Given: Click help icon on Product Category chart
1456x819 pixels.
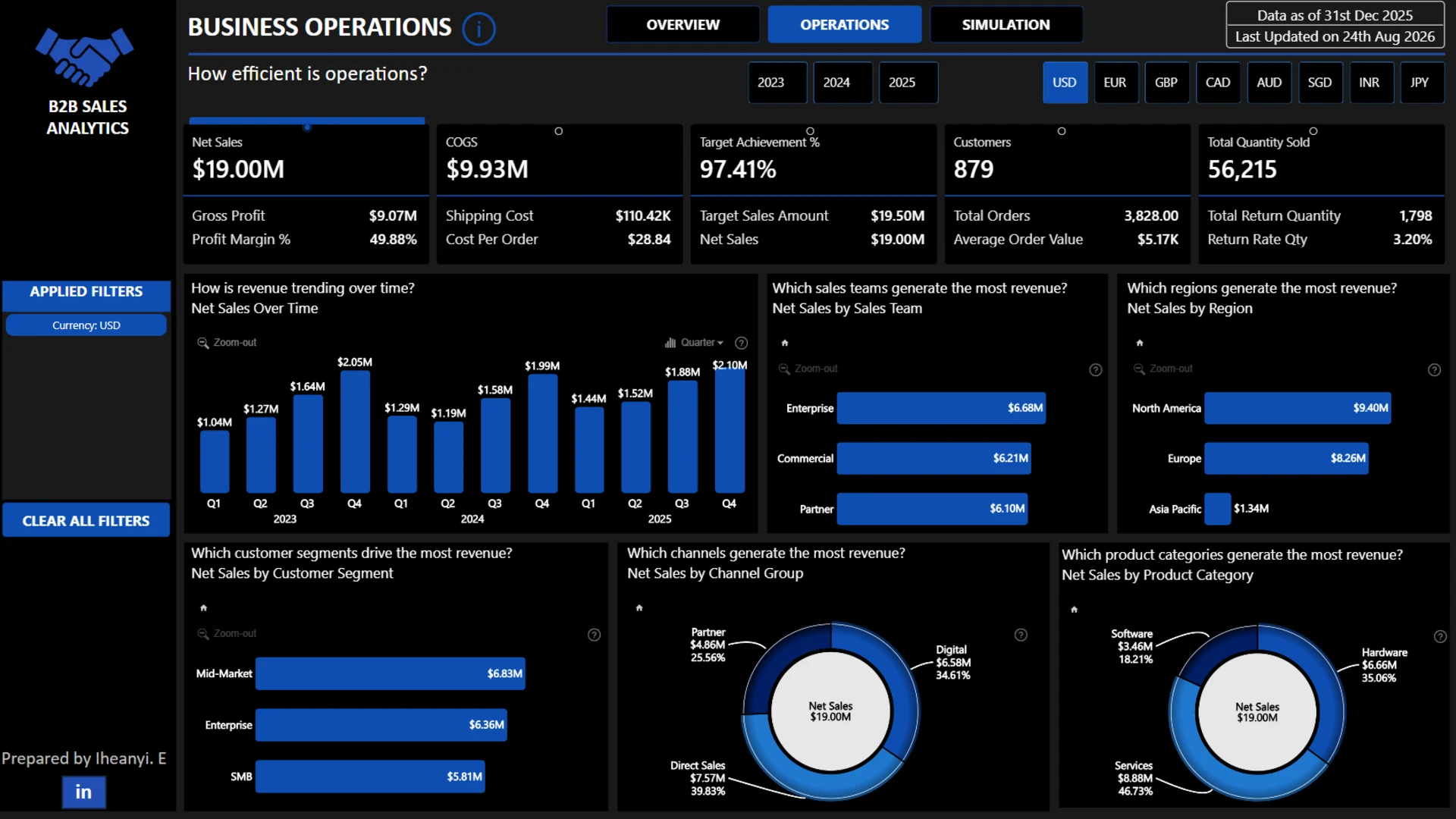Looking at the screenshot, I should tap(1440, 636).
